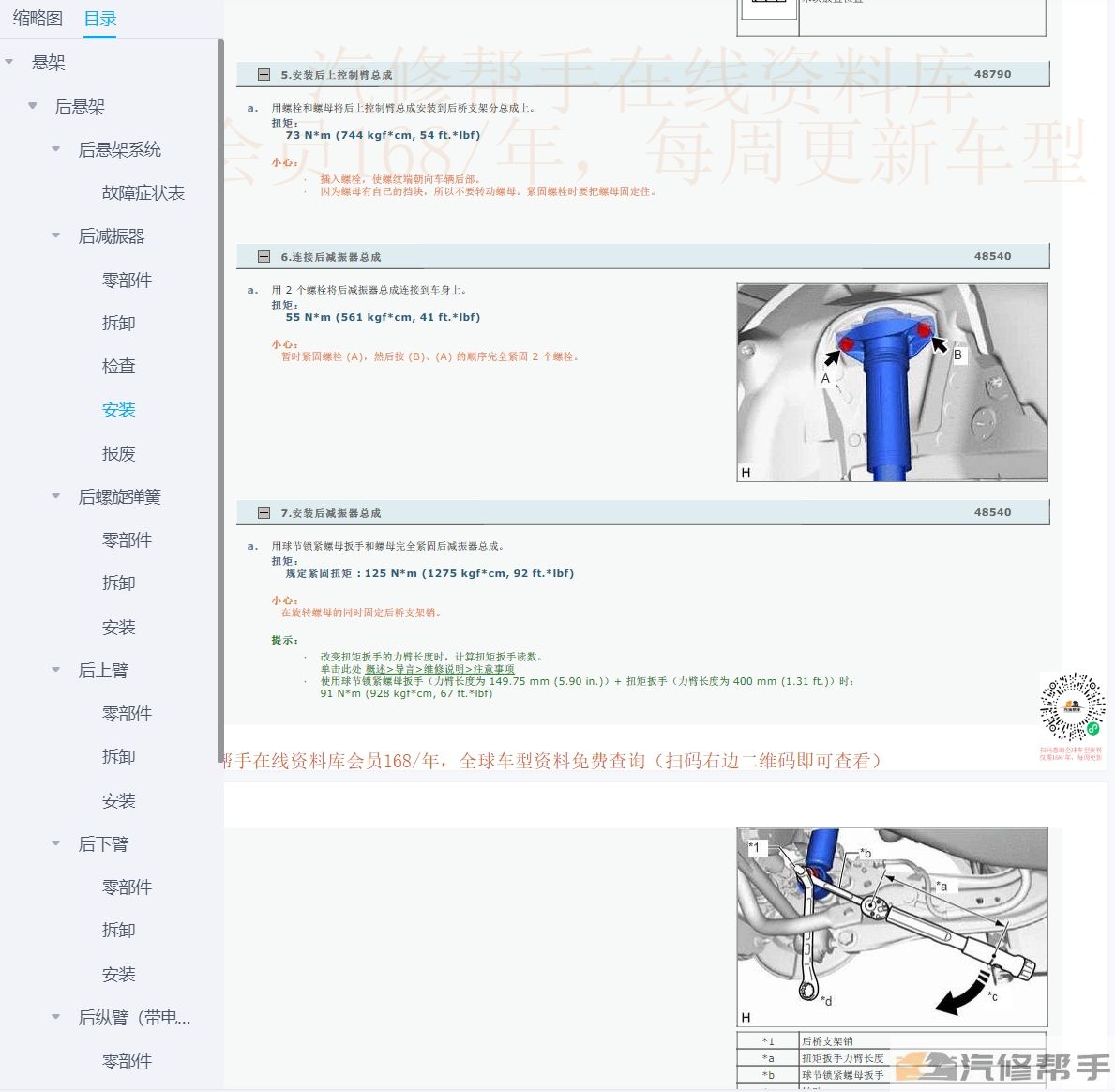The image size is (1115, 1092).
Task: Open 零部件 under 后下臂
Action: click(x=127, y=887)
